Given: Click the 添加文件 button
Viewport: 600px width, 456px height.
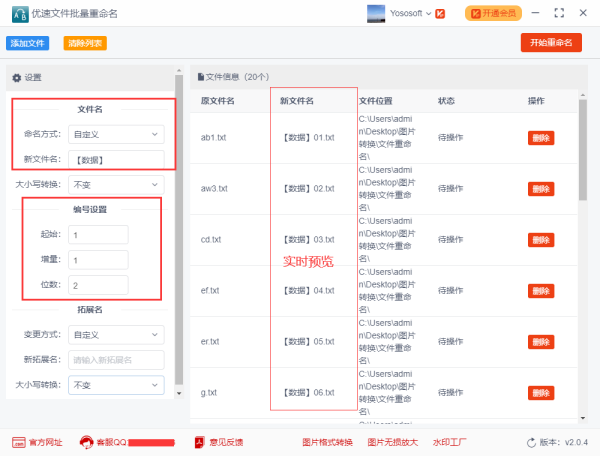Looking at the screenshot, I should click(28, 43).
